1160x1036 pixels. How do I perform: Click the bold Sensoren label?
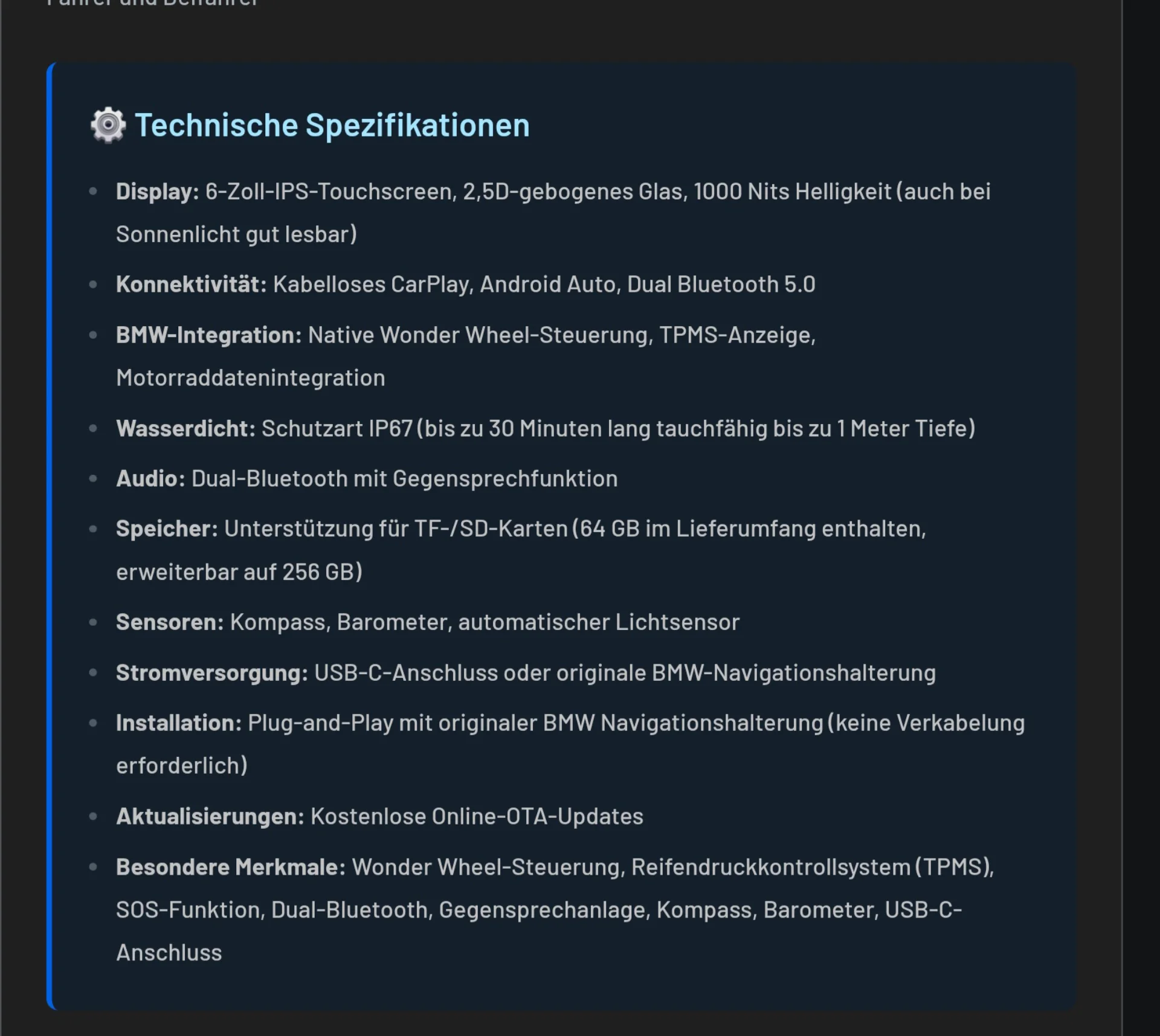tap(170, 622)
